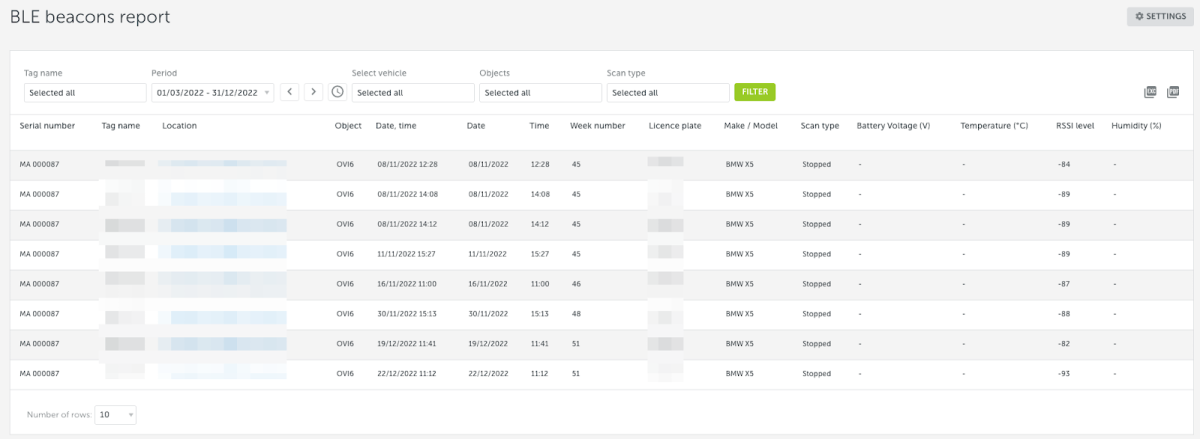Click the Battery Voltage (V) column header

coord(893,126)
